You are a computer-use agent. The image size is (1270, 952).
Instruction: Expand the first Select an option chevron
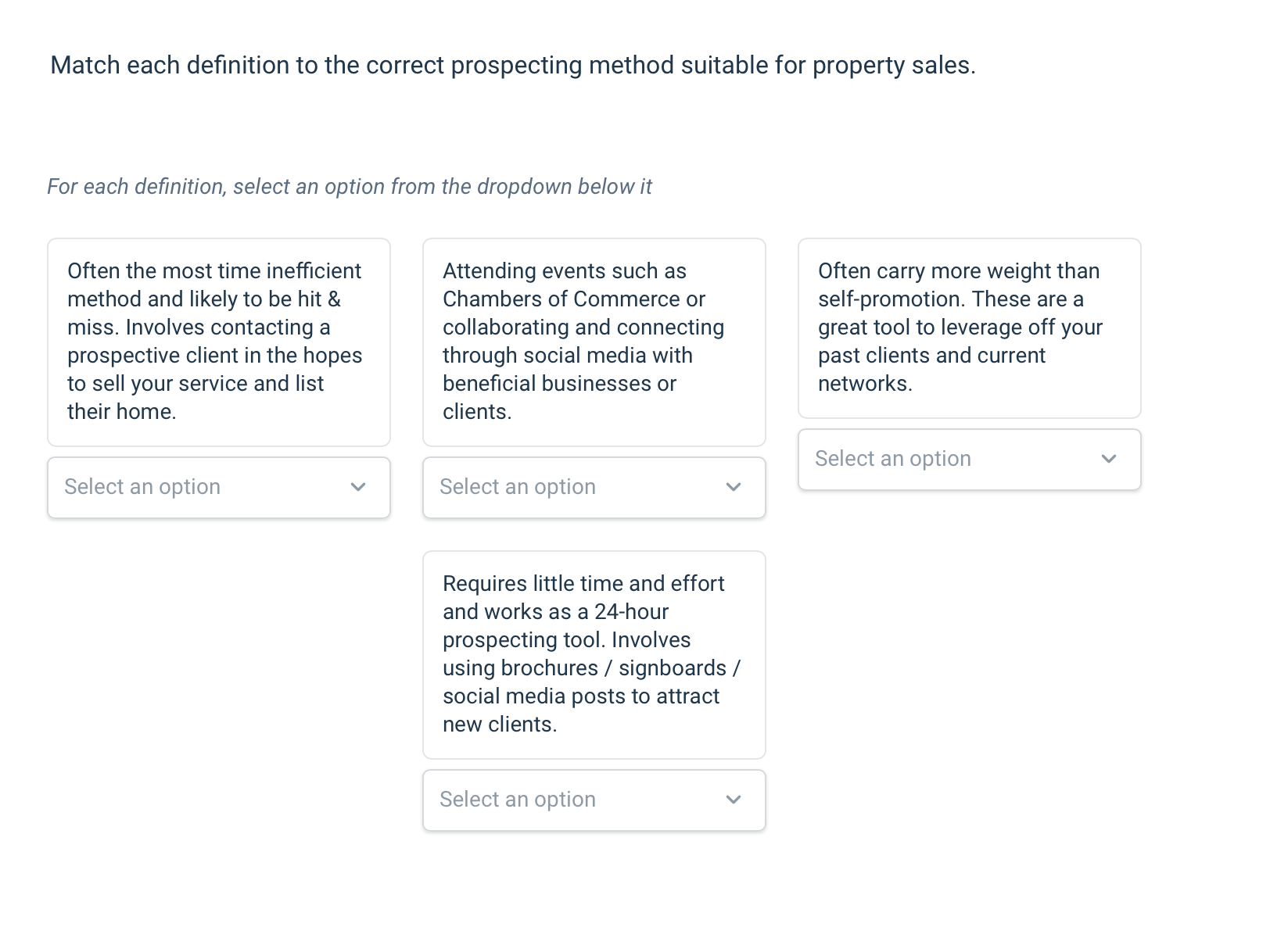click(358, 487)
